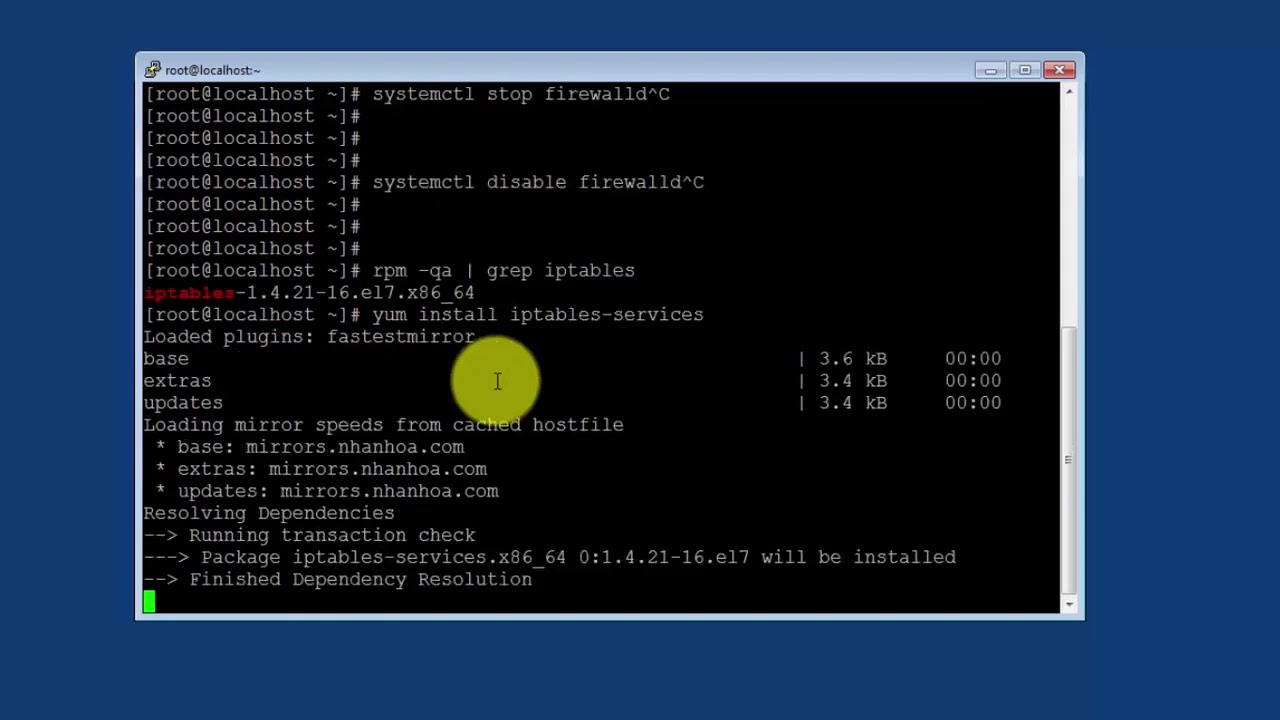Click 'Finished Dependency Resolution' line
Viewport: 1280px width, 720px height.
click(338, 579)
